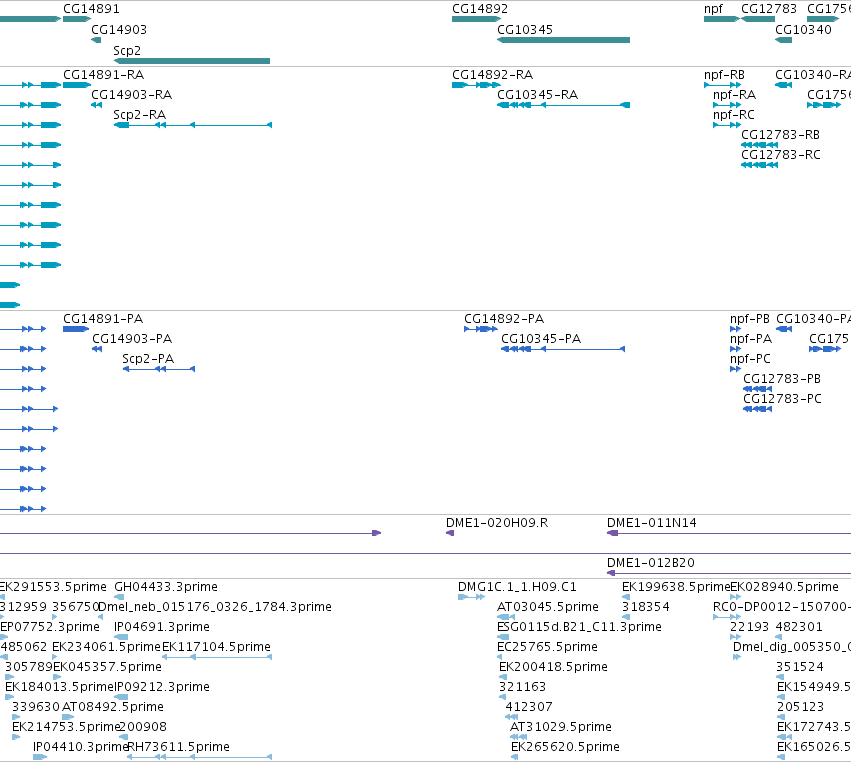Click the CG10340 gene label
Screen dimensions: 851x762
coord(803,30)
